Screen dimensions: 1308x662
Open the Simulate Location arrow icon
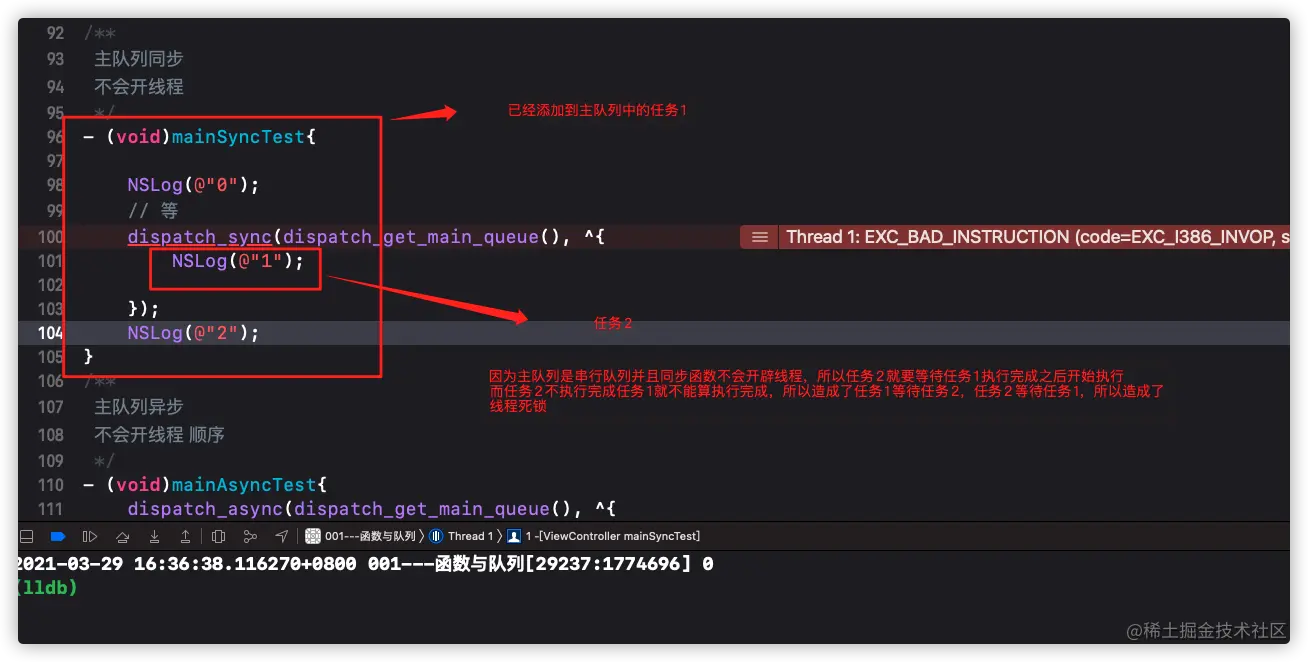[282, 536]
